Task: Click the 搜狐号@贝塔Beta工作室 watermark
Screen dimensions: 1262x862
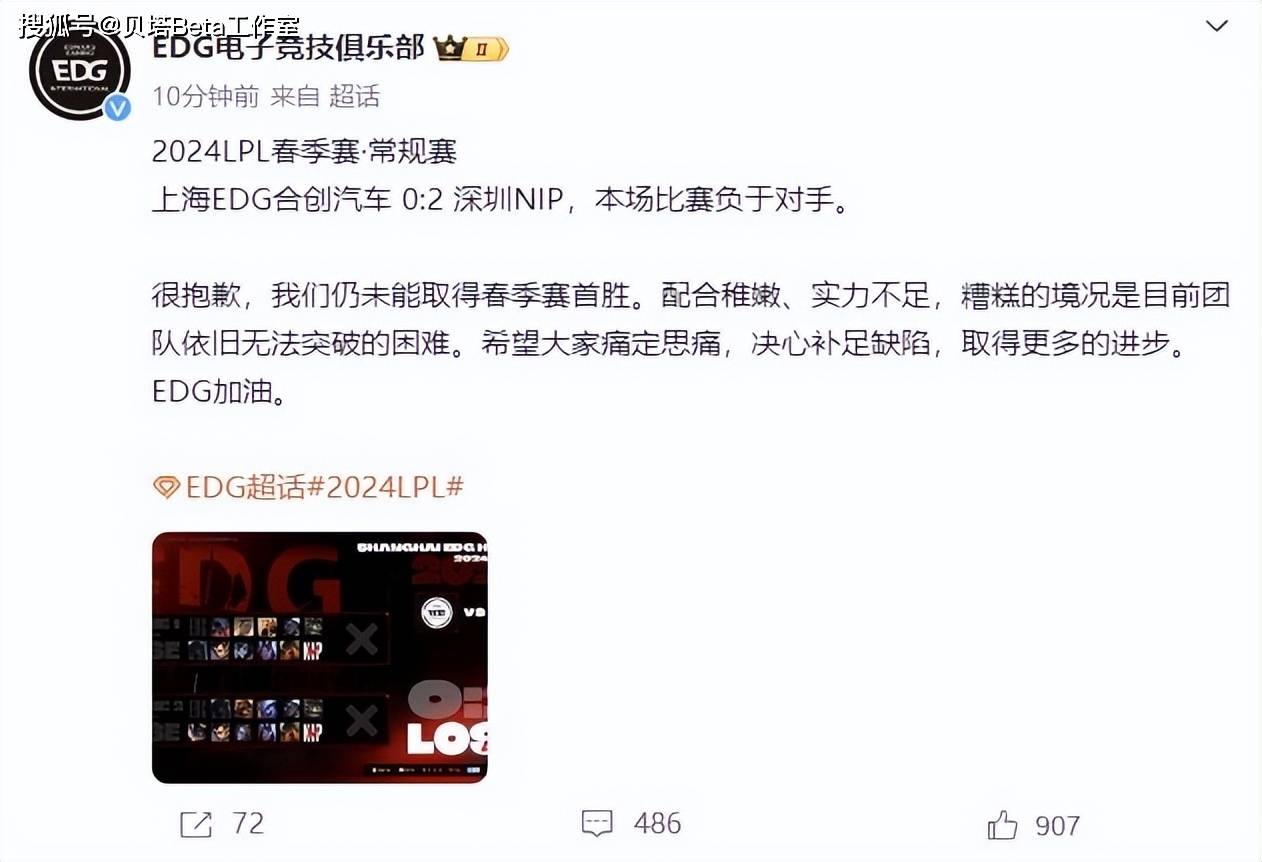Action: (x=158, y=25)
